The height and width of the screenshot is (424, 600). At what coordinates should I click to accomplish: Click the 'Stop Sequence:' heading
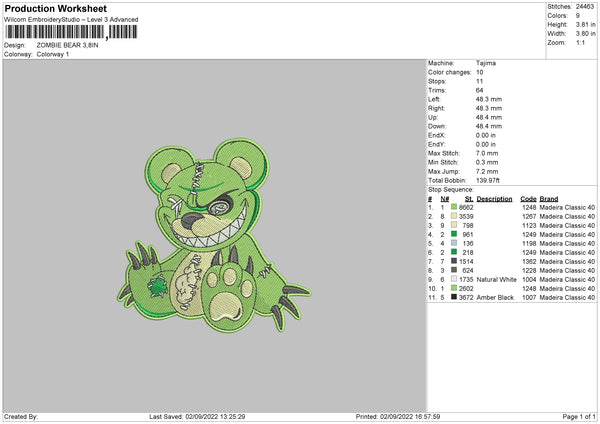(x=451, y=189)
